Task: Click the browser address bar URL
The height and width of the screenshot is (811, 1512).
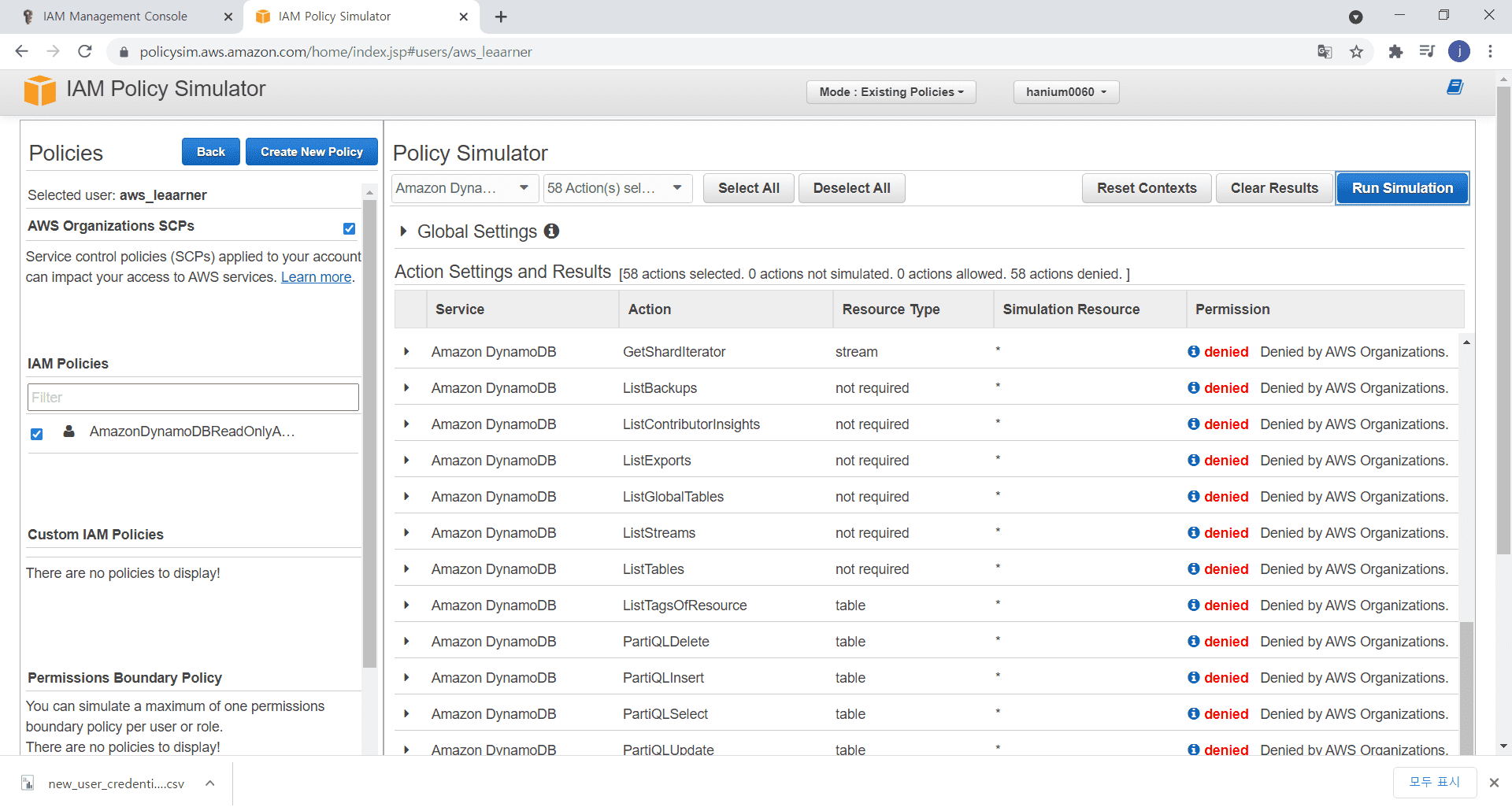Action: (x=335, y=52)
